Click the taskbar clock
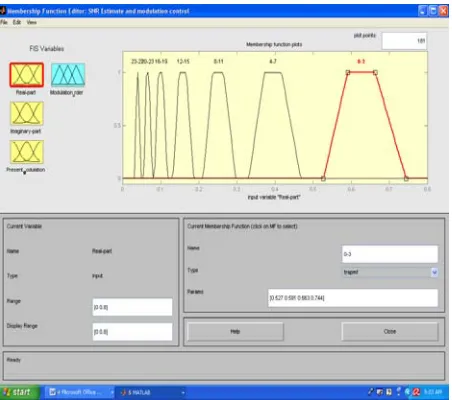452x400 pixels. point(433,392)
